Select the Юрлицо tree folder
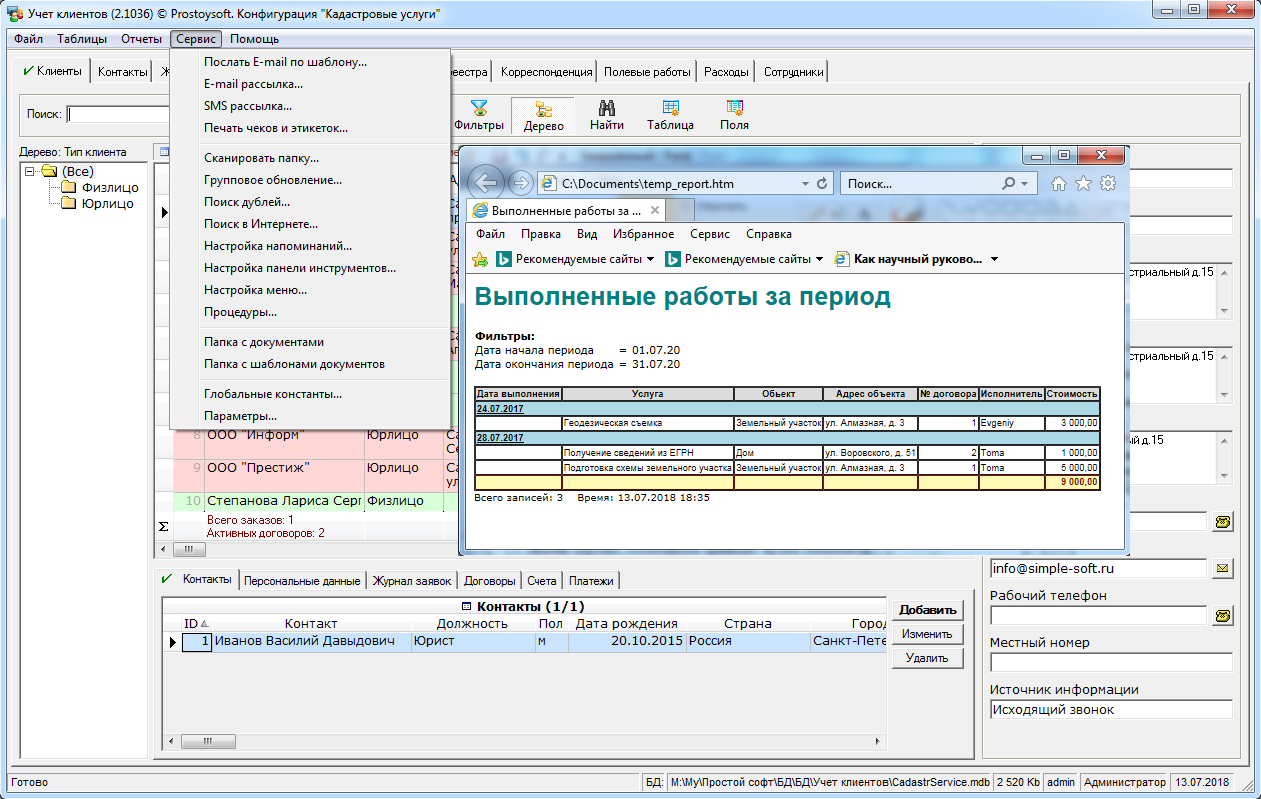This screenshot has height=799, width=1261. [x=107, y=203]
